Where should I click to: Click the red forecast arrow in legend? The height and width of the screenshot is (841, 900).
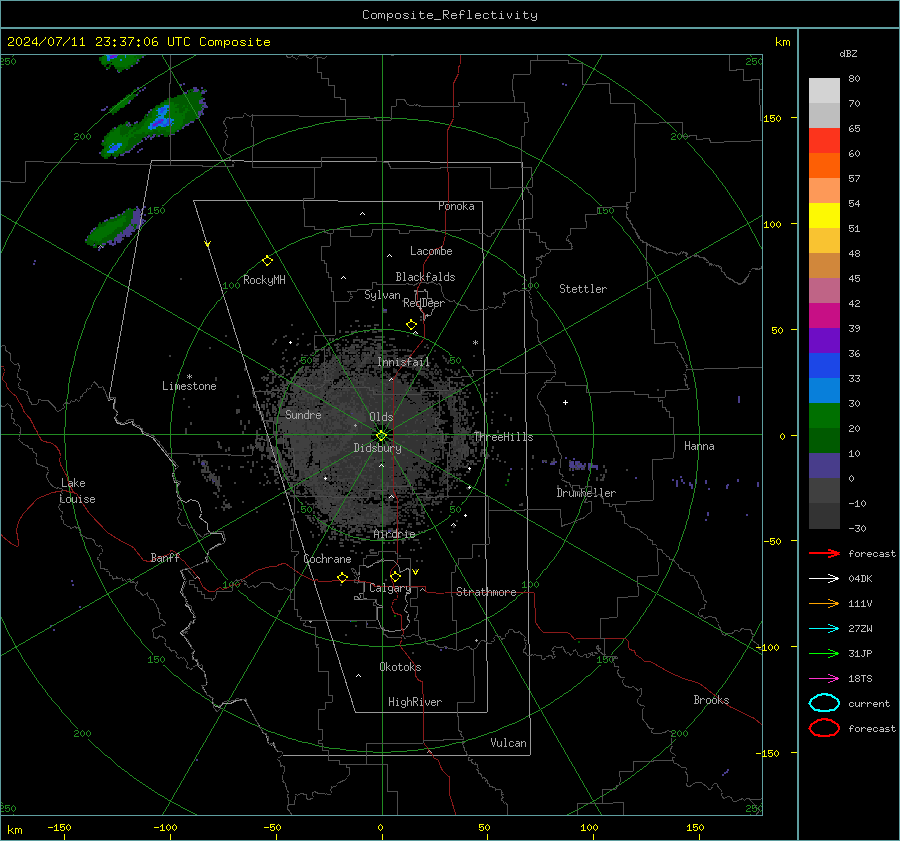824,553
